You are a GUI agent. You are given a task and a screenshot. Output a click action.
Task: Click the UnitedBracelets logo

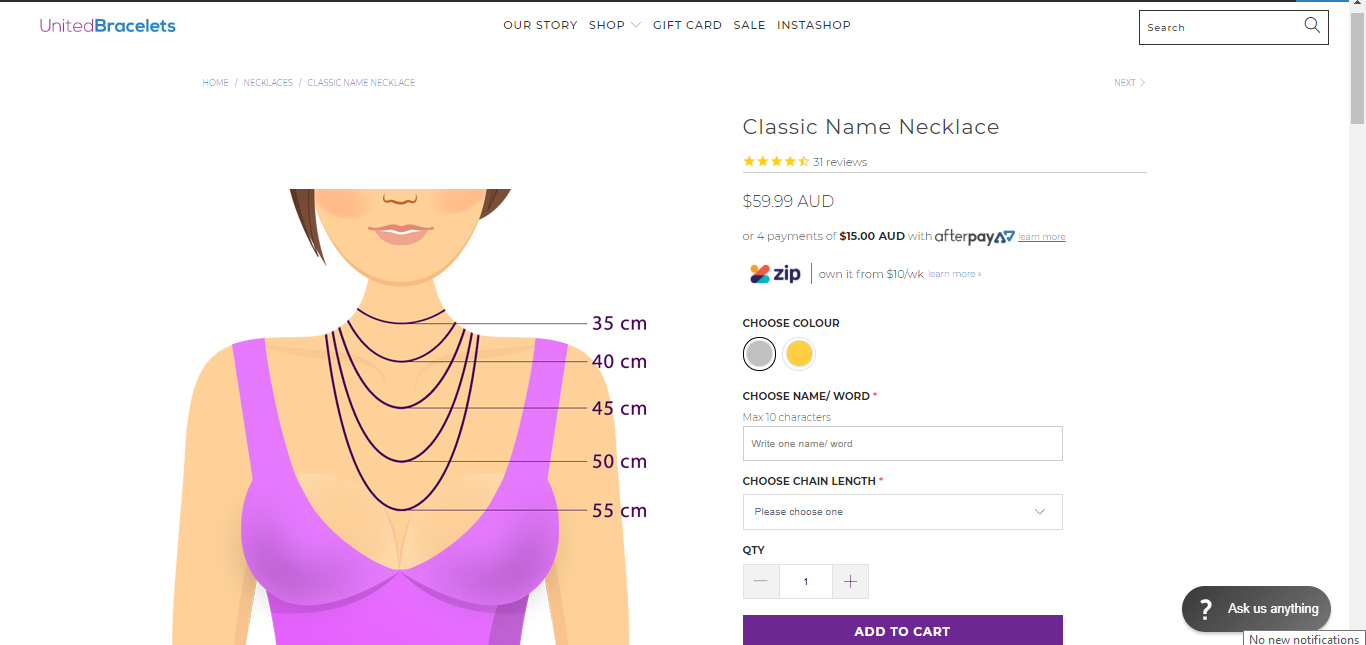[108, 26]
